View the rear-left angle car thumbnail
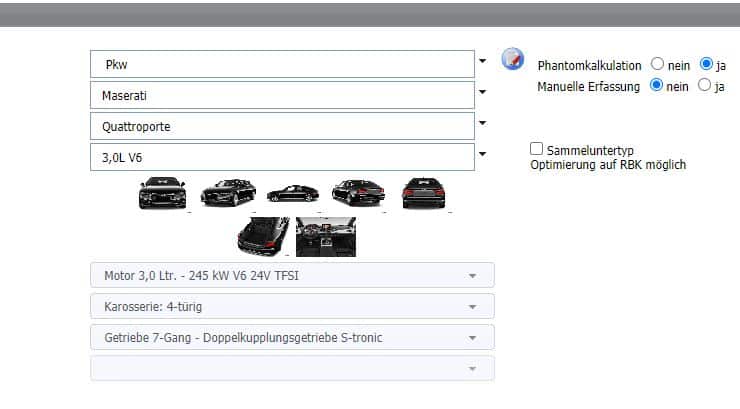The width and height of the screenshot is (740, 409). pyautogui.click(x=358, y=192)
